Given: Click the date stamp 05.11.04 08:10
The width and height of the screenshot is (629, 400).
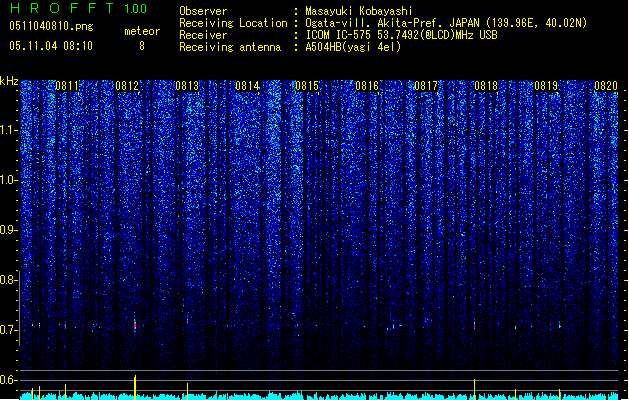Looking at the screenshot, I should [x=51, y=46].
